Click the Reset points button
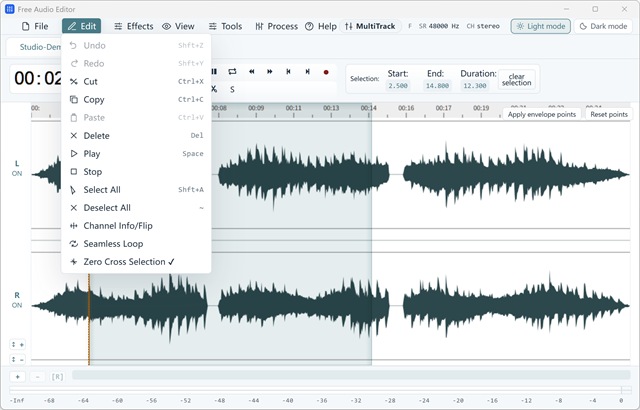 click(x=609, y=114)
